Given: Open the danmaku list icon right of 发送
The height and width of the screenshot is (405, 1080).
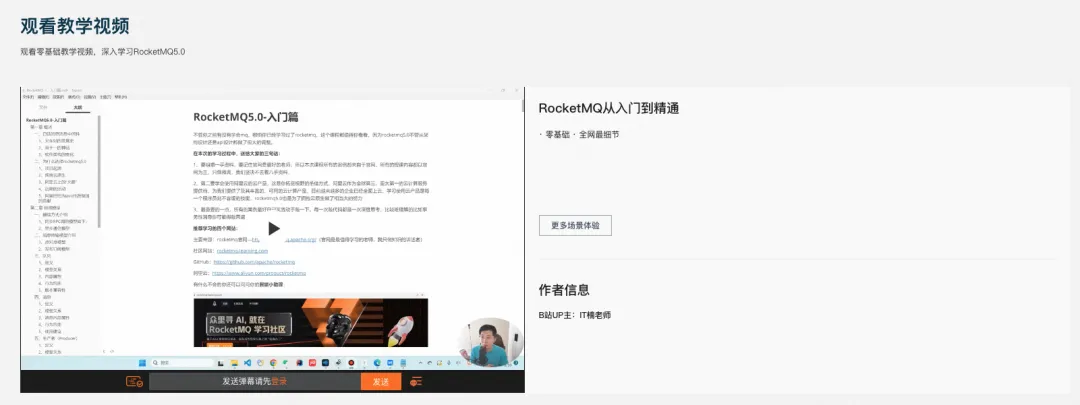Looking at the screenshot, I should [416, 382].
